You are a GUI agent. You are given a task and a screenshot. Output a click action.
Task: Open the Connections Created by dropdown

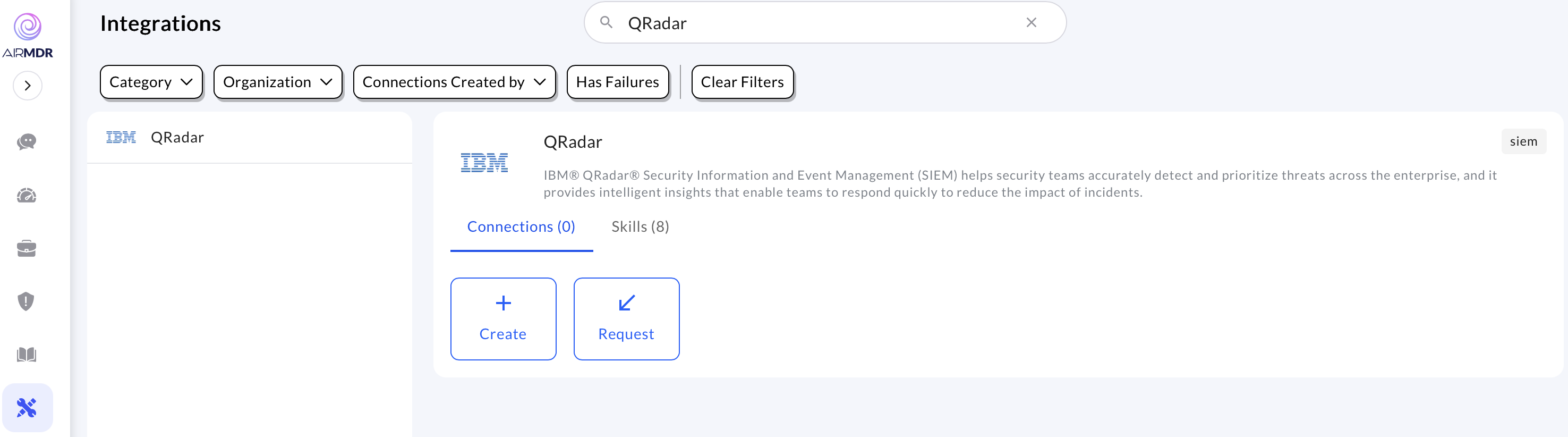pyautogui.click(x=454, y=82)
